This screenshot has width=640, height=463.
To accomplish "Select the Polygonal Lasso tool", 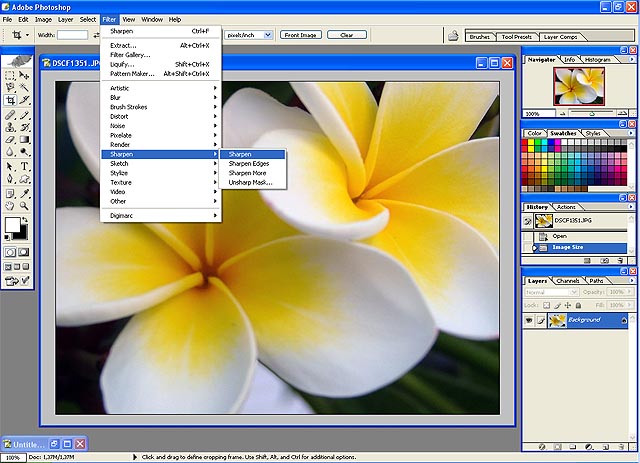I will pyautogui.click(x=10, y=87).
